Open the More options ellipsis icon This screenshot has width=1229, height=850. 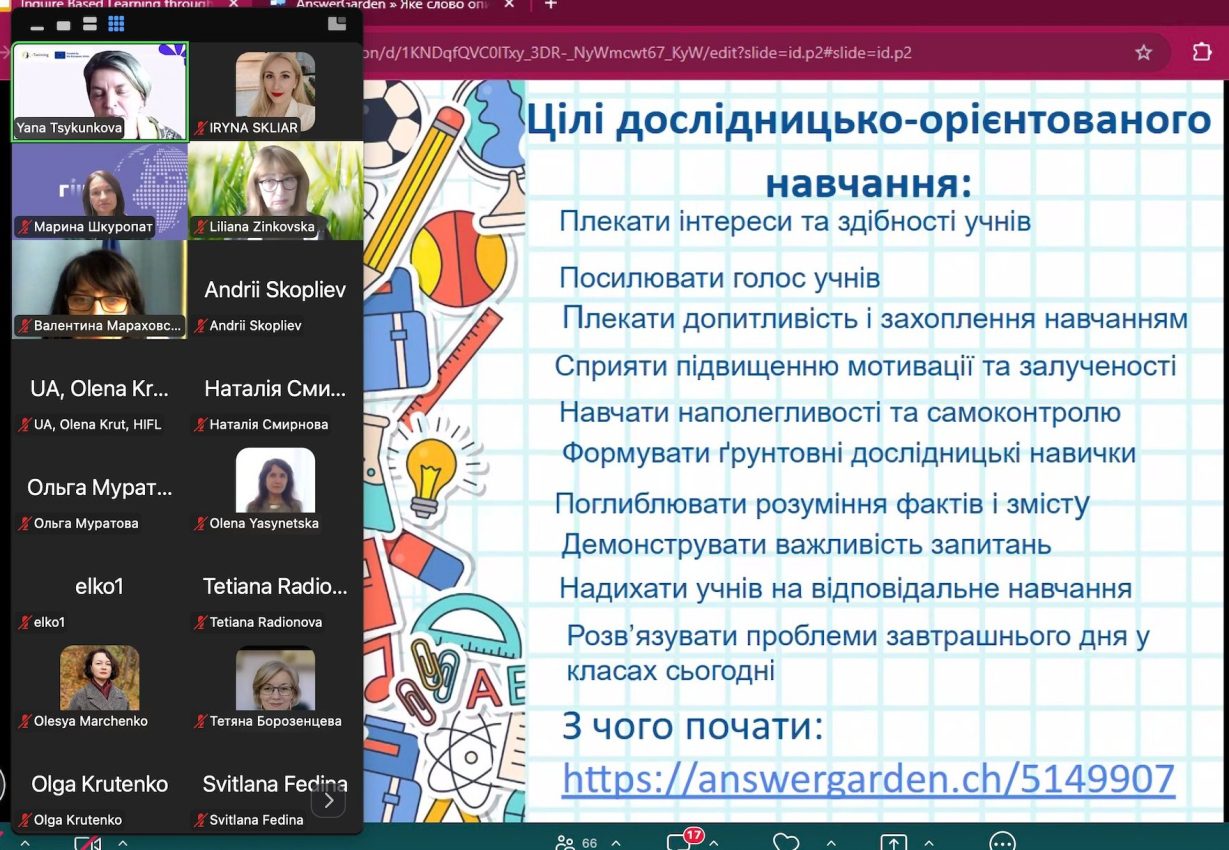click(1001, 842)
